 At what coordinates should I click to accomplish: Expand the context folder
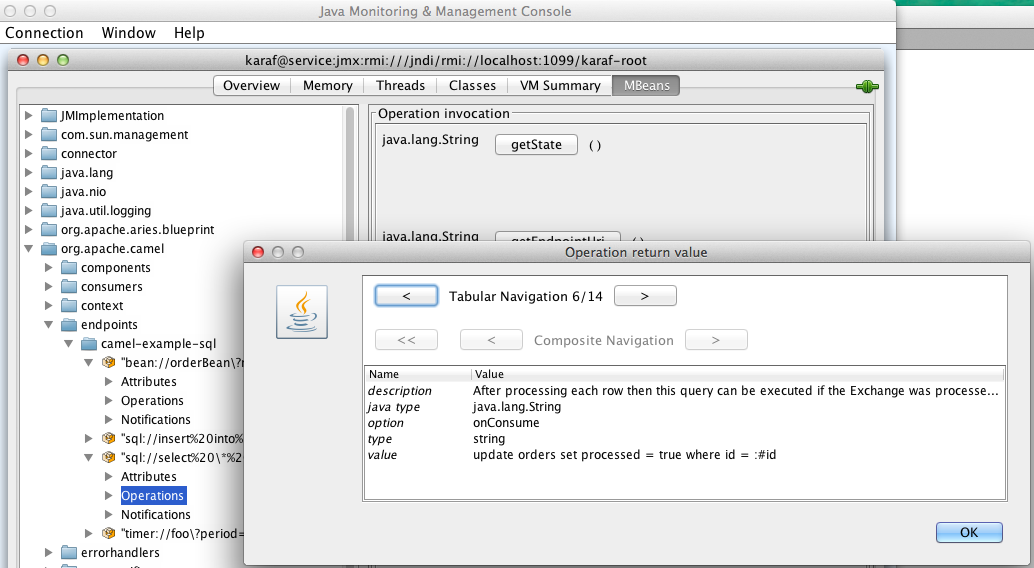click(48, 305)
